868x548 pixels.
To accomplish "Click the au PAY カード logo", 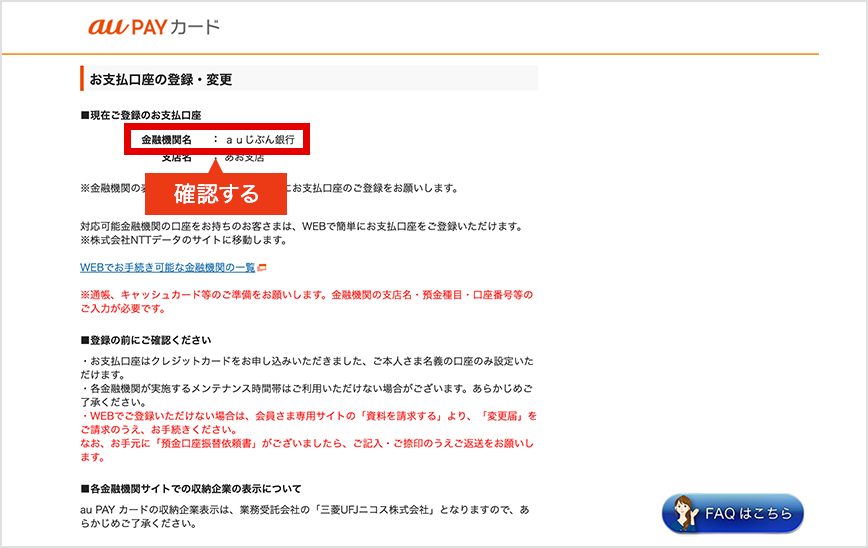I will [154, 27].
